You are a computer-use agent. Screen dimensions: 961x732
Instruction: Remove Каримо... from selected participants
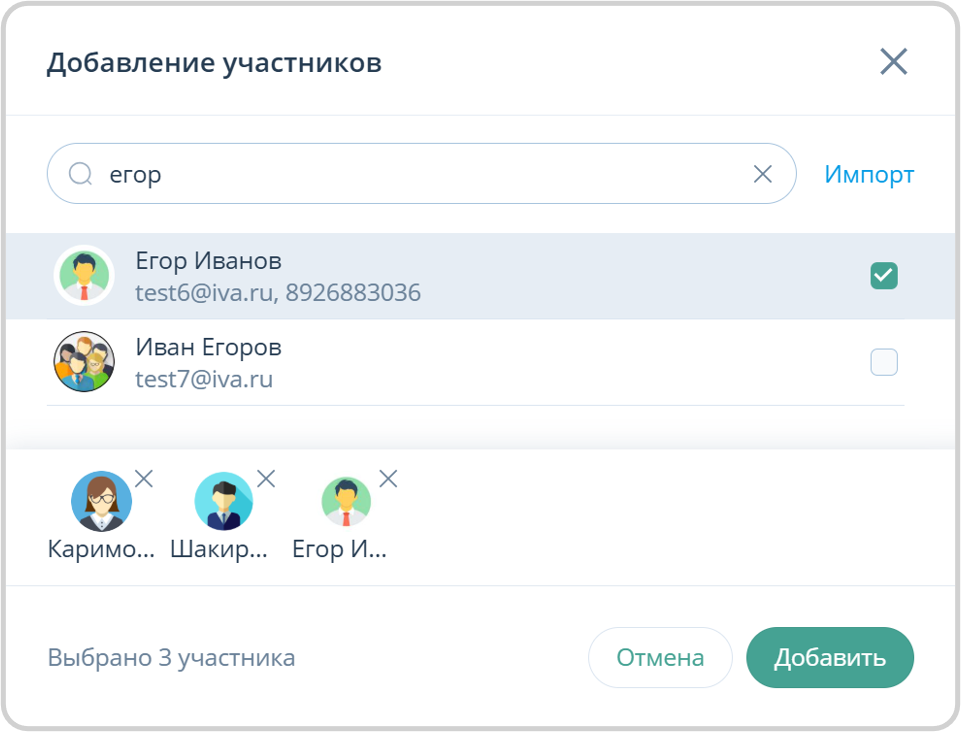pos(144,479)
